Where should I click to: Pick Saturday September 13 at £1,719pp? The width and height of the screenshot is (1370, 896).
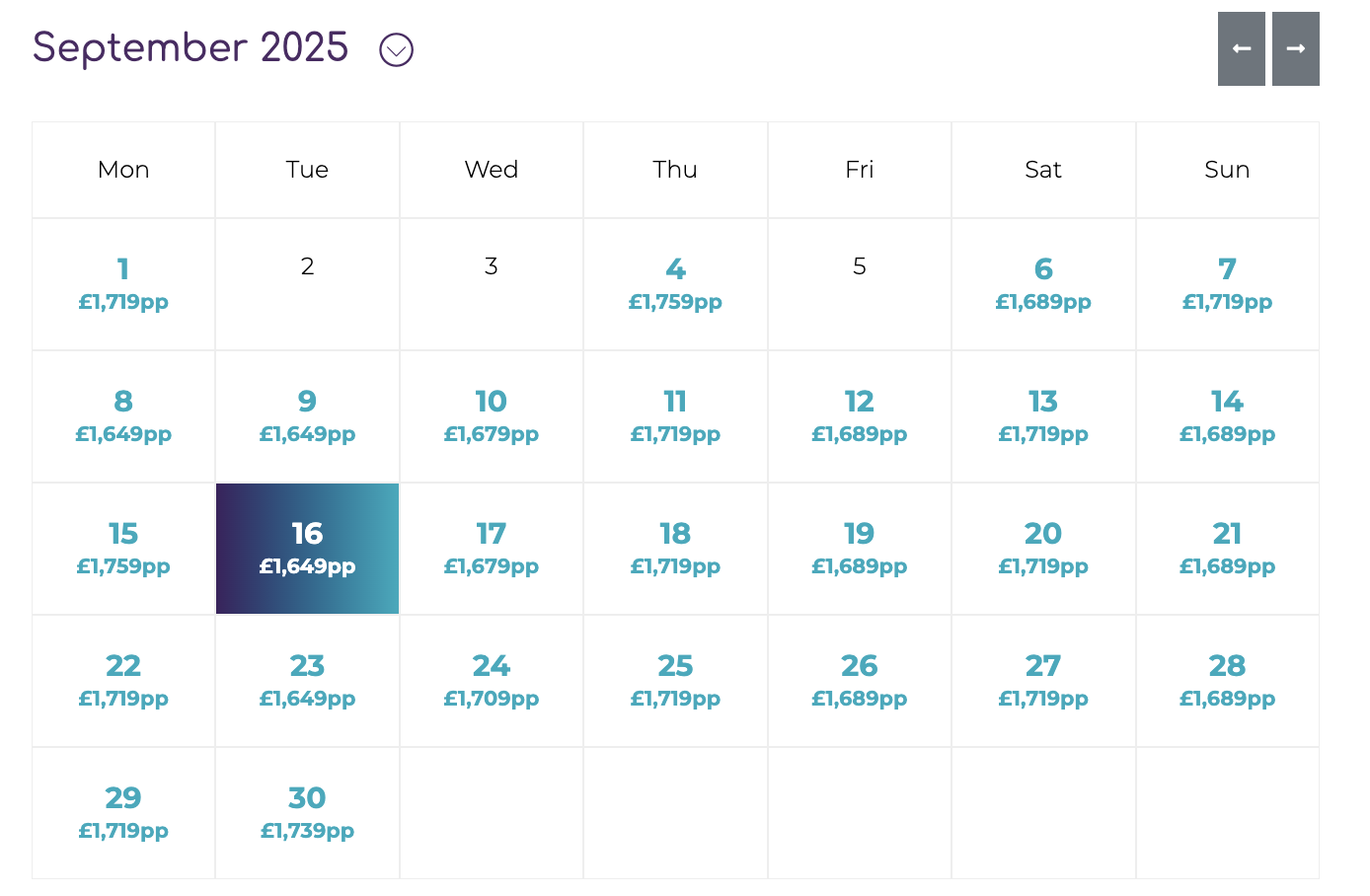pos(1043,416)
